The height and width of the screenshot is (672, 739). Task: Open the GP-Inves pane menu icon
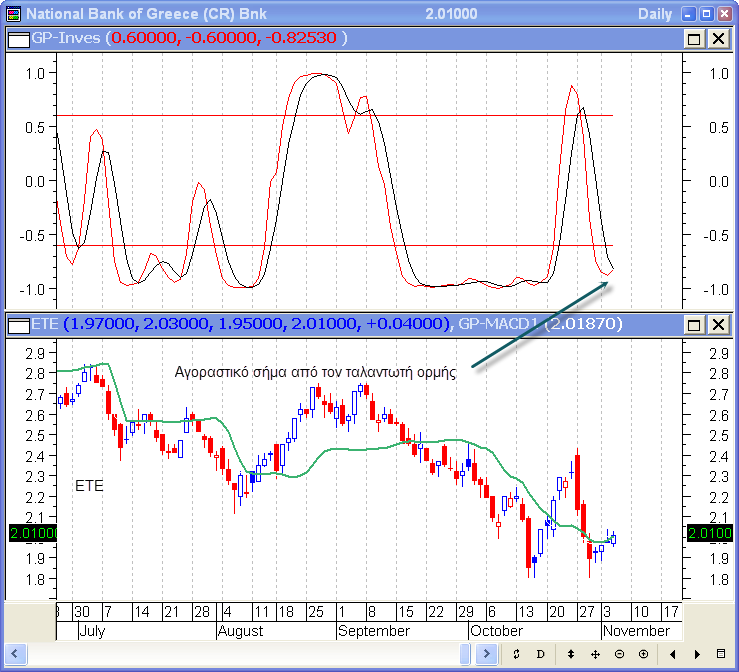[18, 38]
